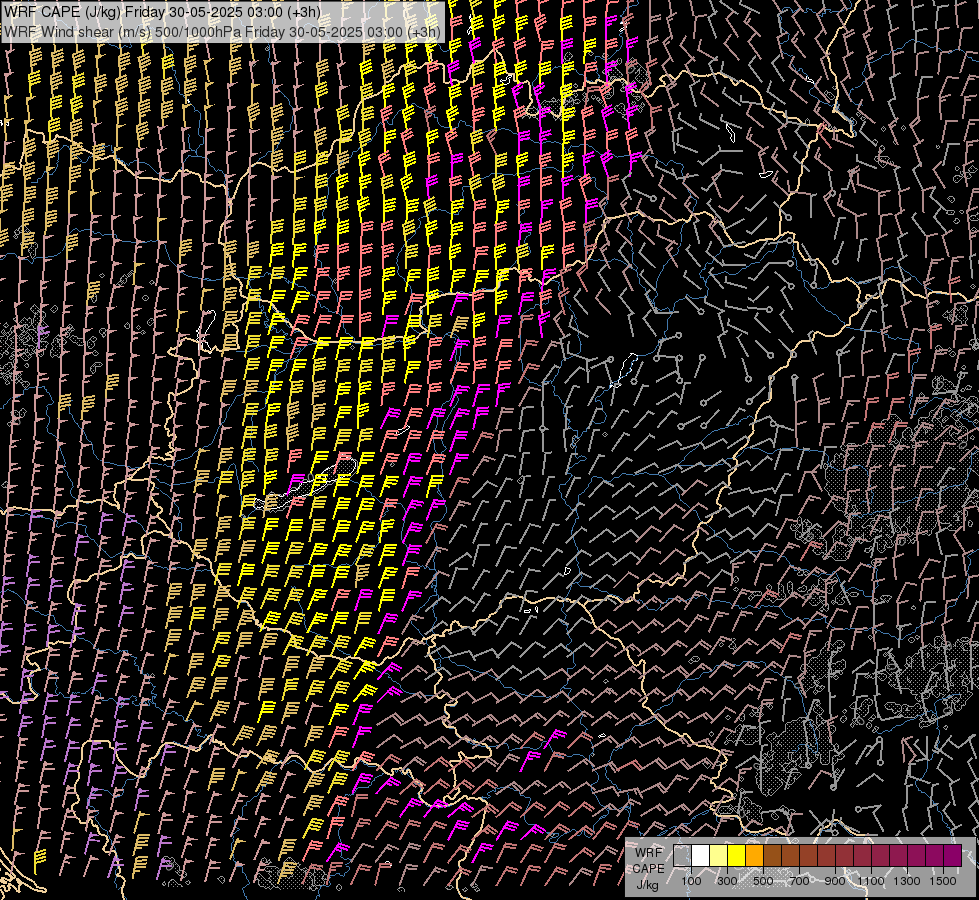Click the bright yellow CAPE legend swatch
Screen dimensions: 979x900
click(737, 855)
